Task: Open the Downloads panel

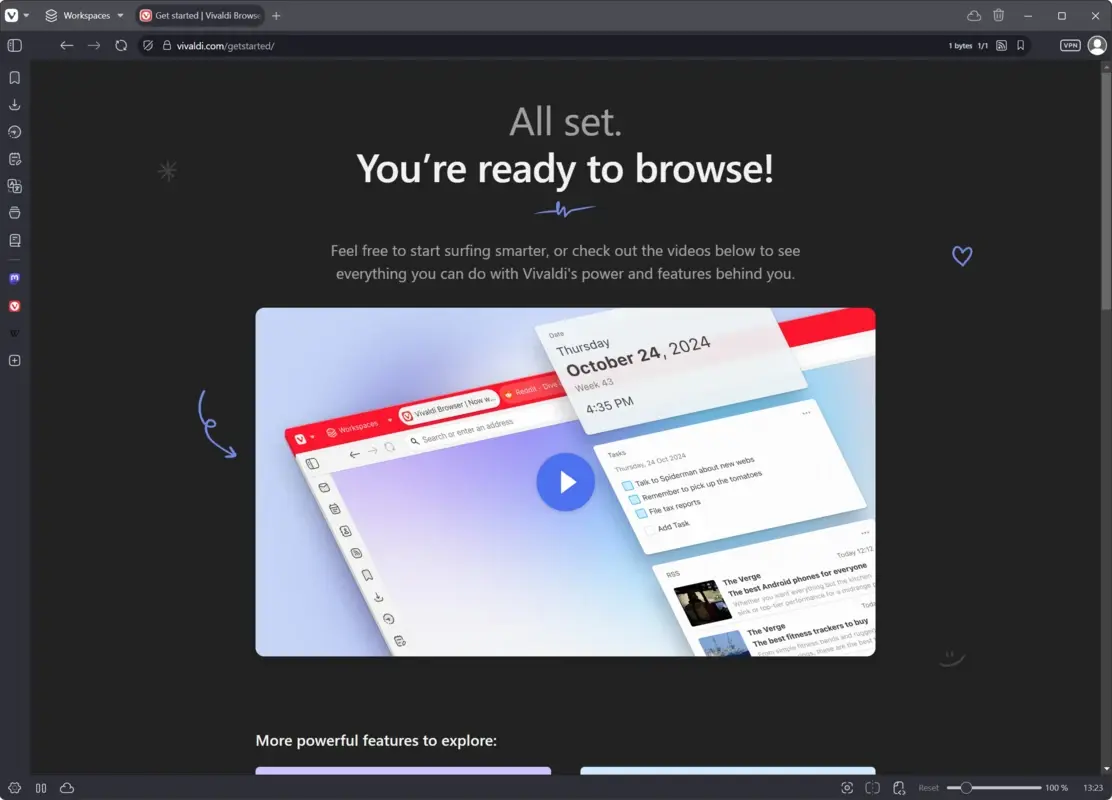Action: (x=14, y=104)
